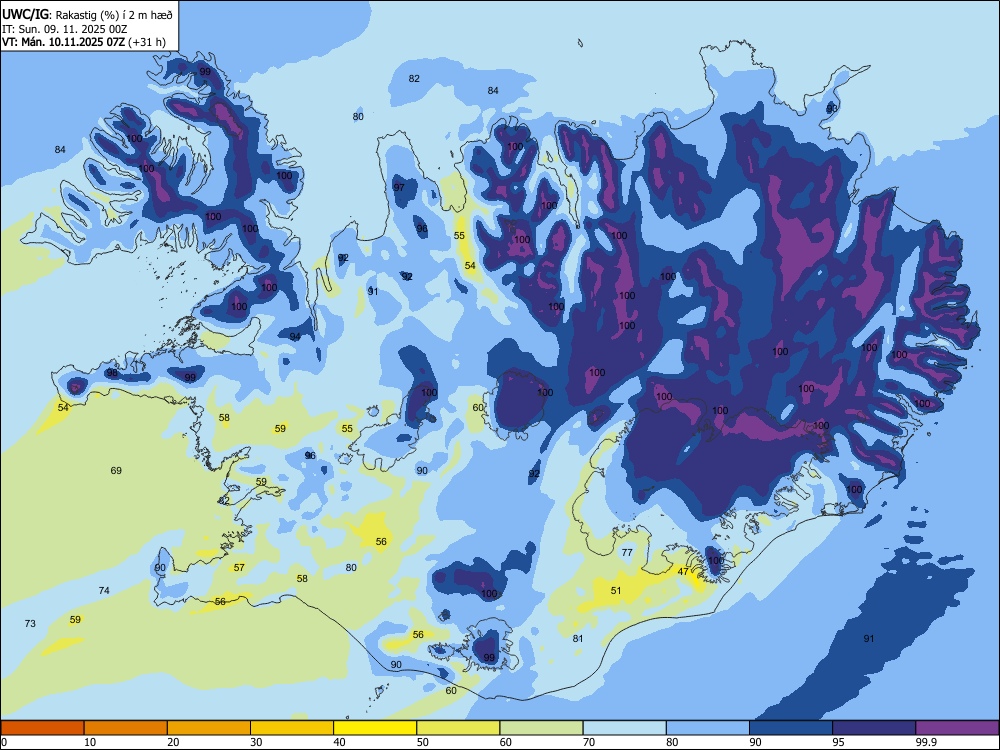Screen dimensions: 1000x750
Task: Click the humidity value '97' on the map
Action: click(x=399, y=188)
